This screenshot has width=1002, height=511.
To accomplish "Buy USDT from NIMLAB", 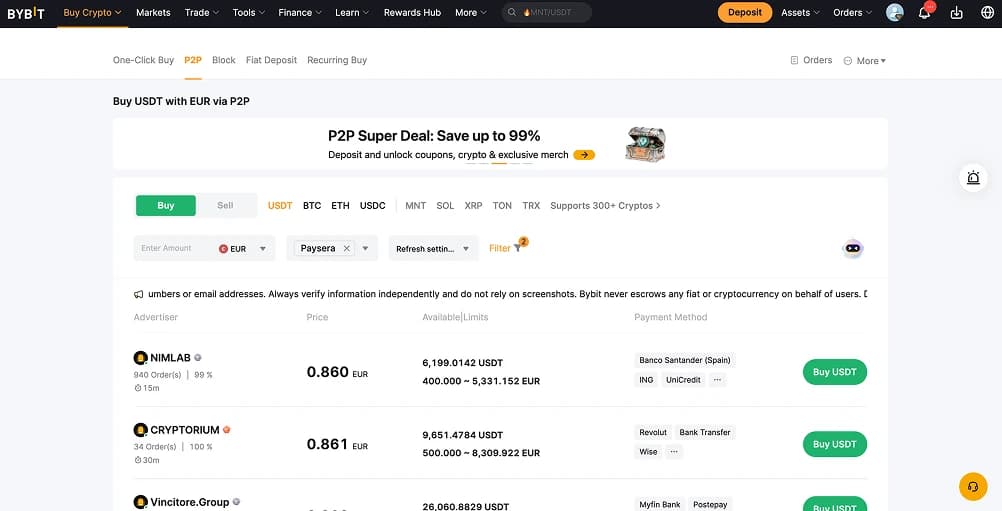I will click(x=835, y=372).
